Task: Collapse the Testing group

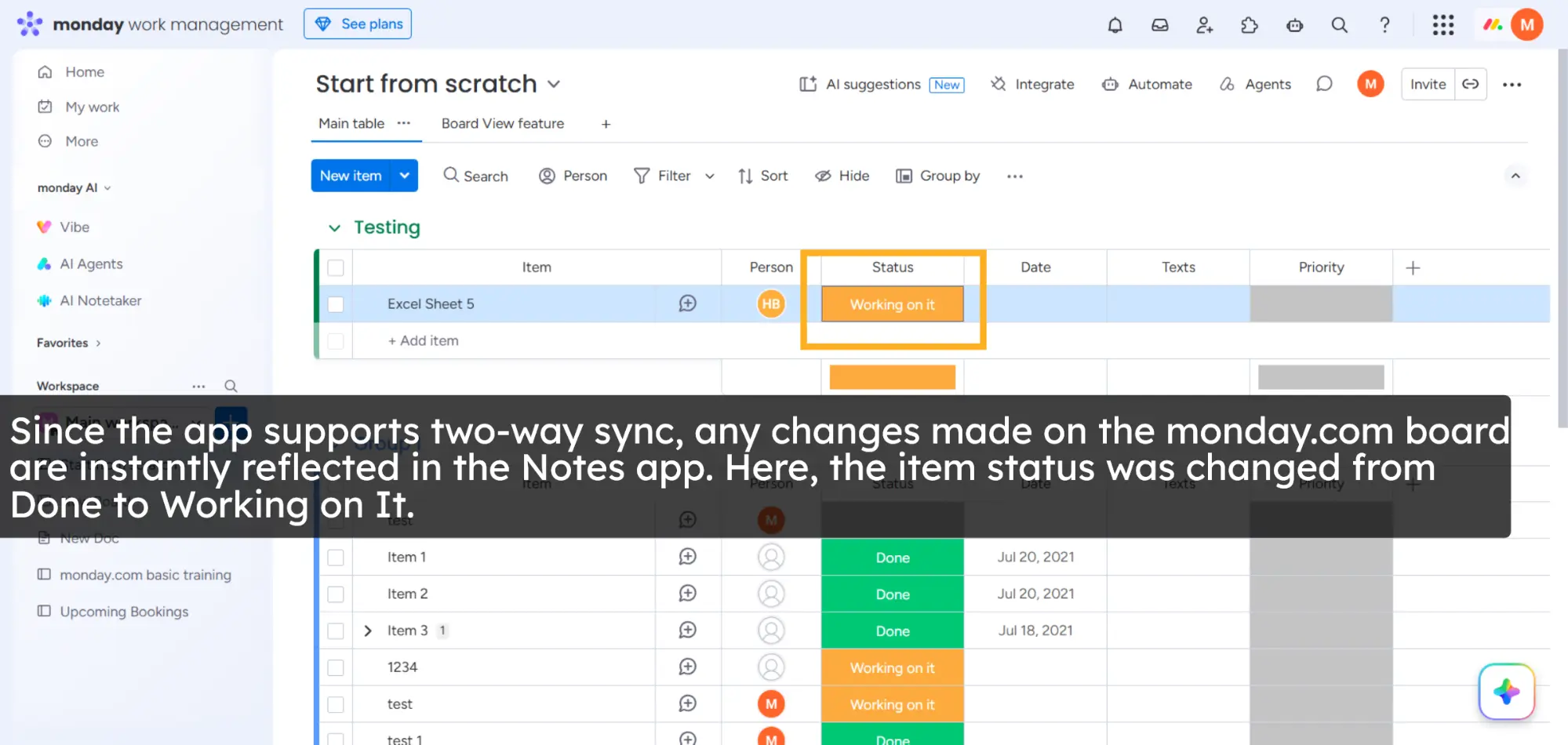Action: click(334, 227)
